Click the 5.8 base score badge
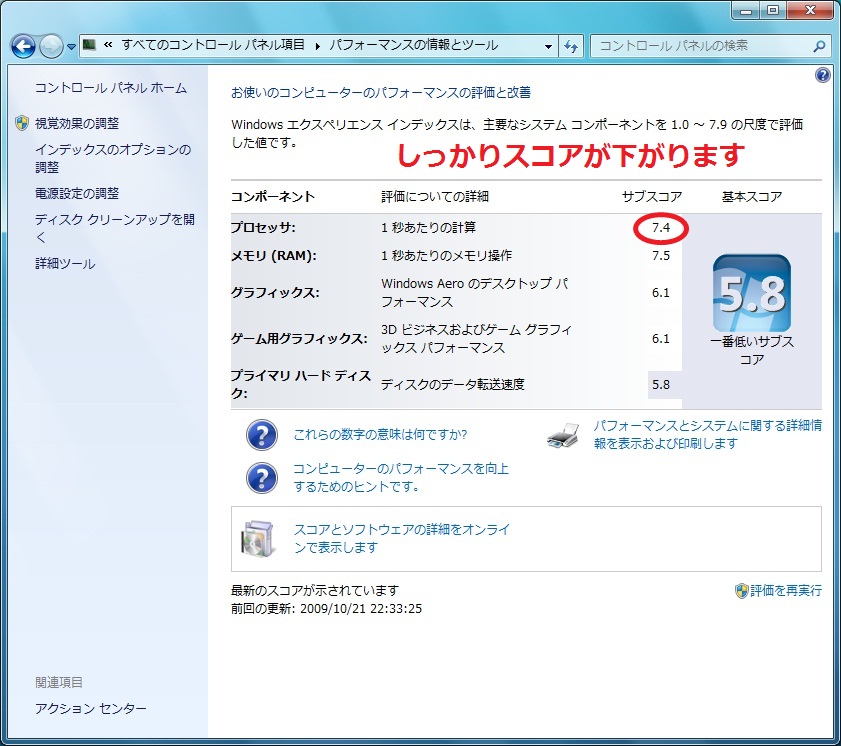 (751, 293)
